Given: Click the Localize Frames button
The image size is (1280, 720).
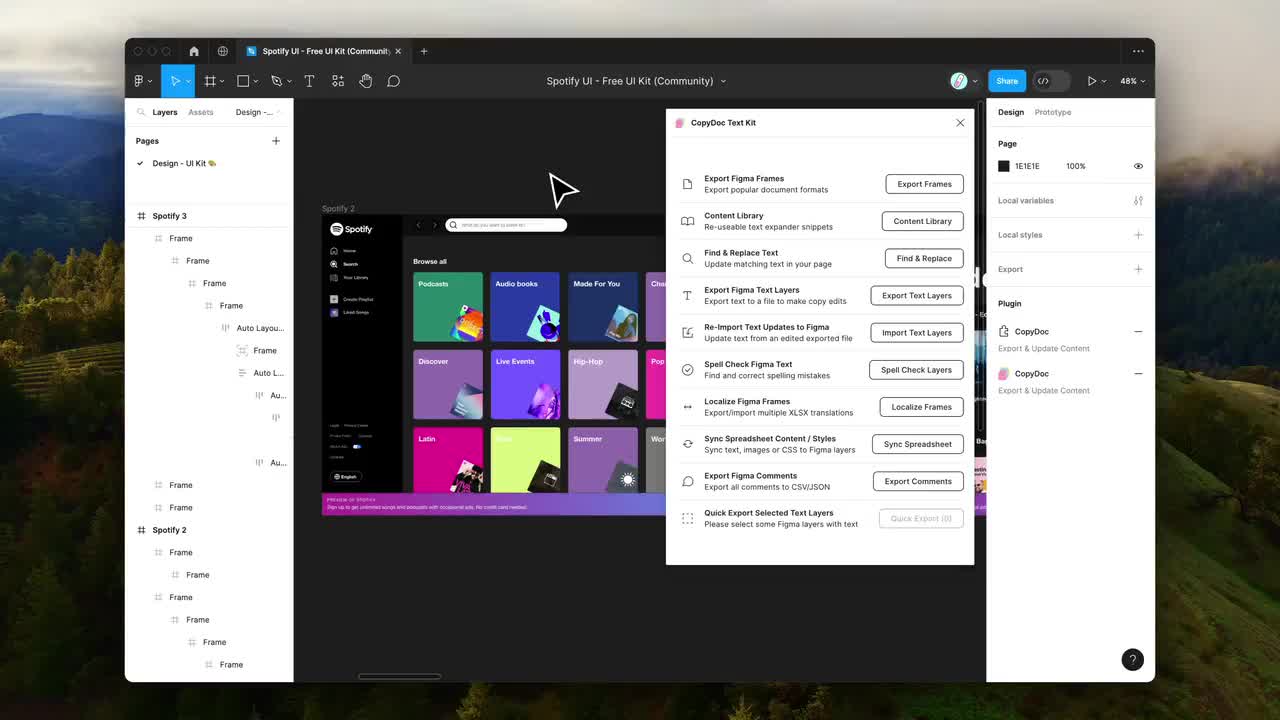Looking at the screenshot, I should click(922, 407).
